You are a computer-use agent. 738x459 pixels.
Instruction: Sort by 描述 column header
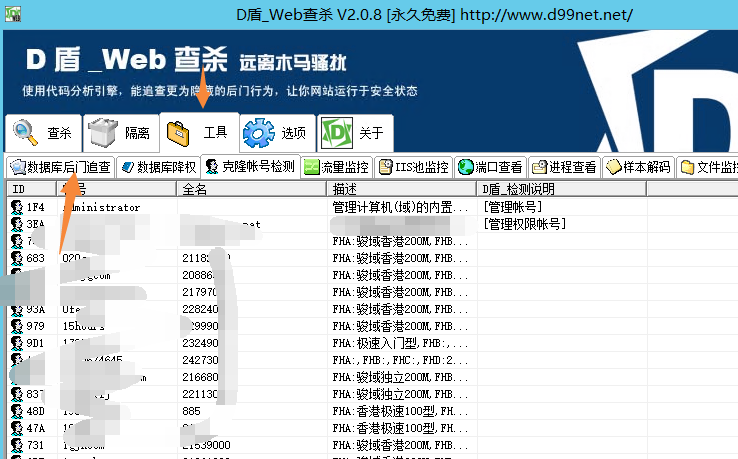(401, 189)
